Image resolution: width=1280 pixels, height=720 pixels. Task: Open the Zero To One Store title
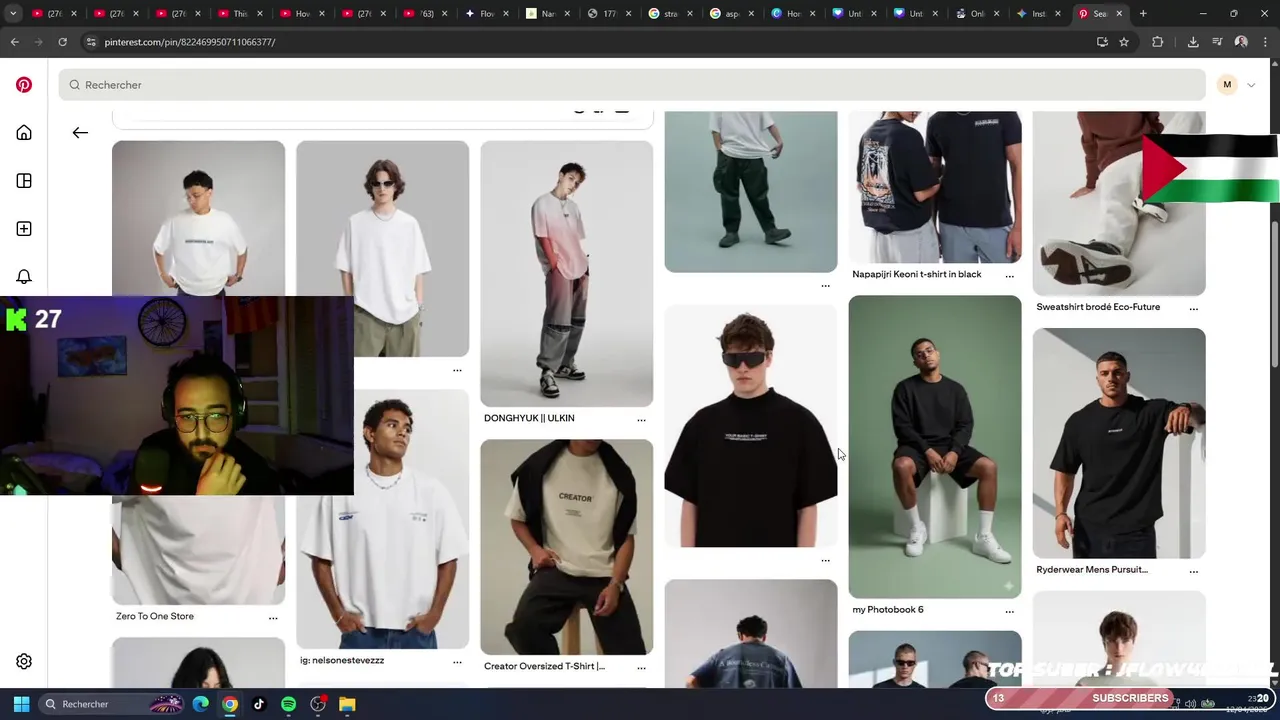click(155, 616)
